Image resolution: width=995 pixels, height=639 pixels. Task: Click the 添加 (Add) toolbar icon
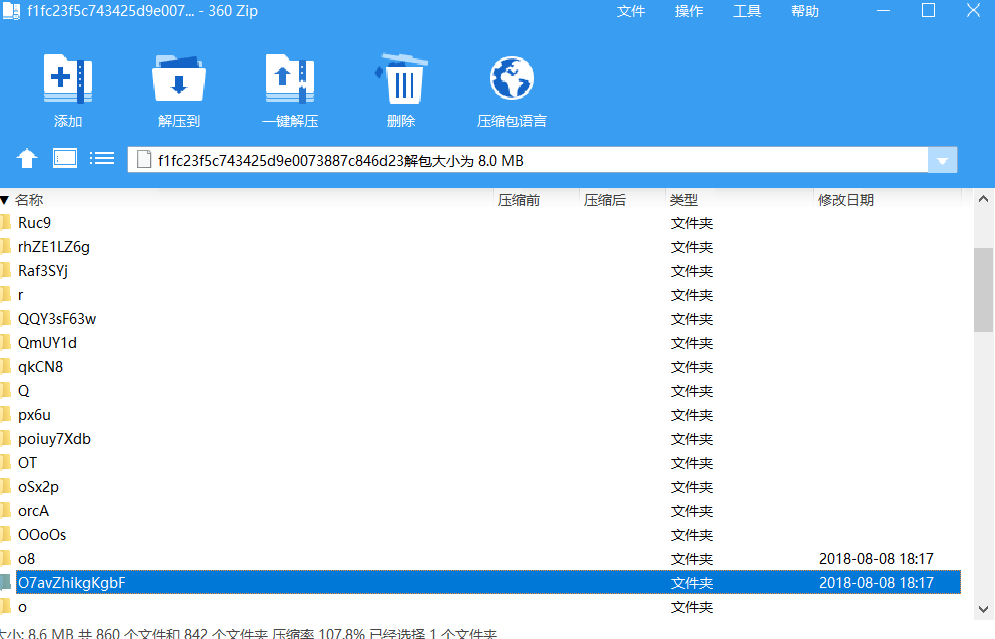pyautogui.click(x=68, y=79)
